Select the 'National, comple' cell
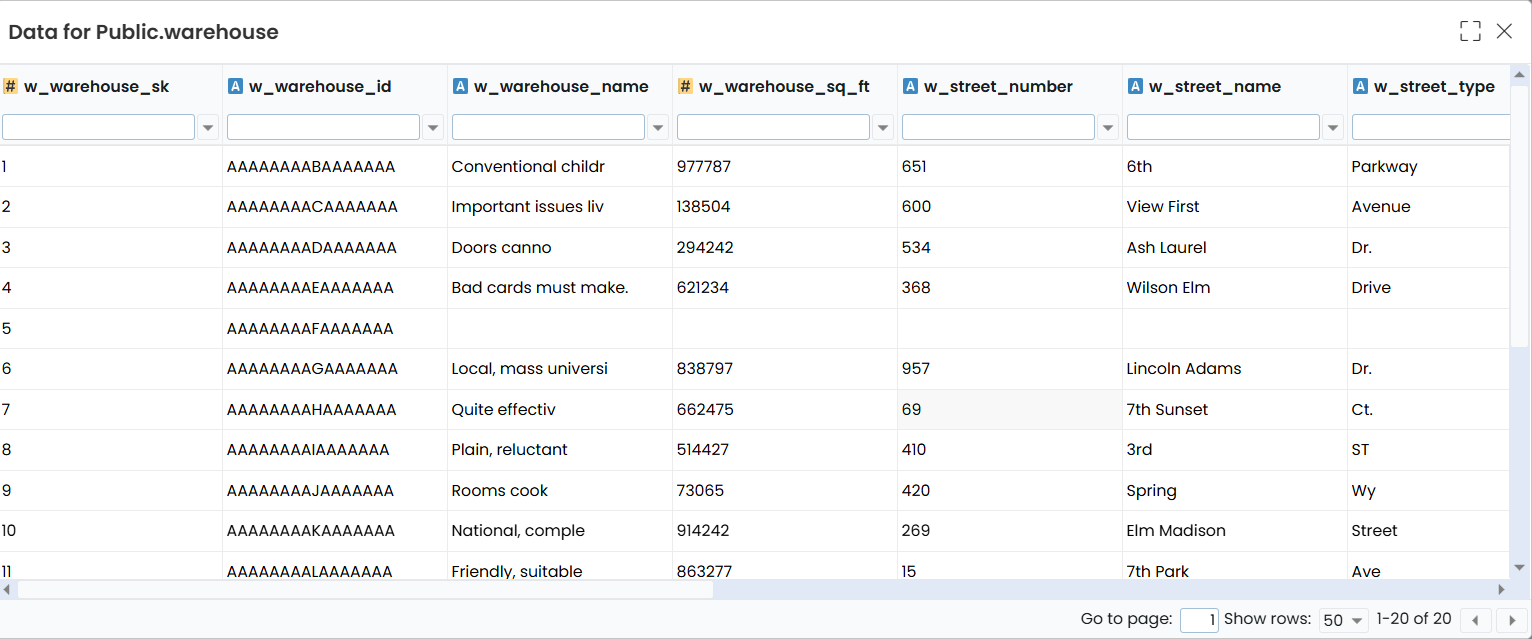1532x639 pixels. click(x=560, y=531)
